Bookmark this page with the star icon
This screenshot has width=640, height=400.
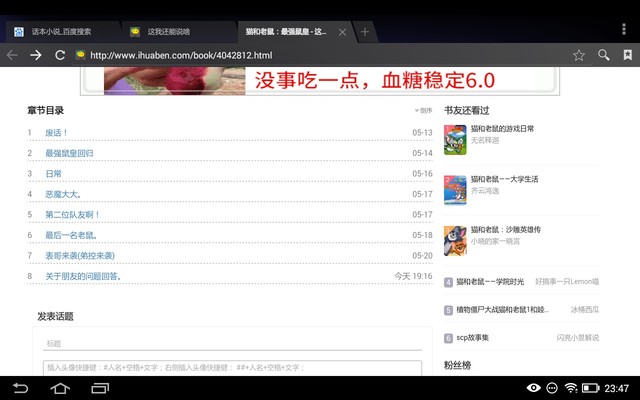(578, 55)
